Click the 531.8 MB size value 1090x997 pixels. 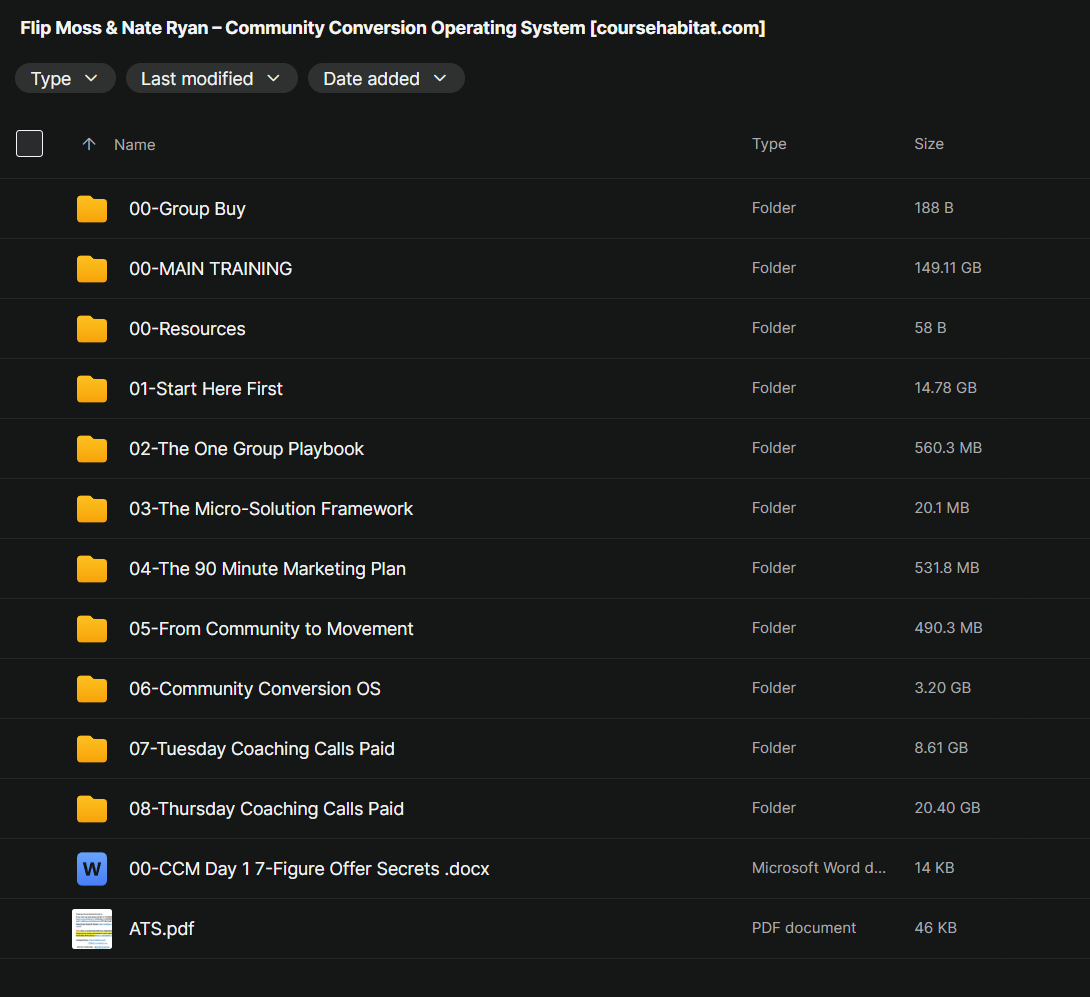947,568
